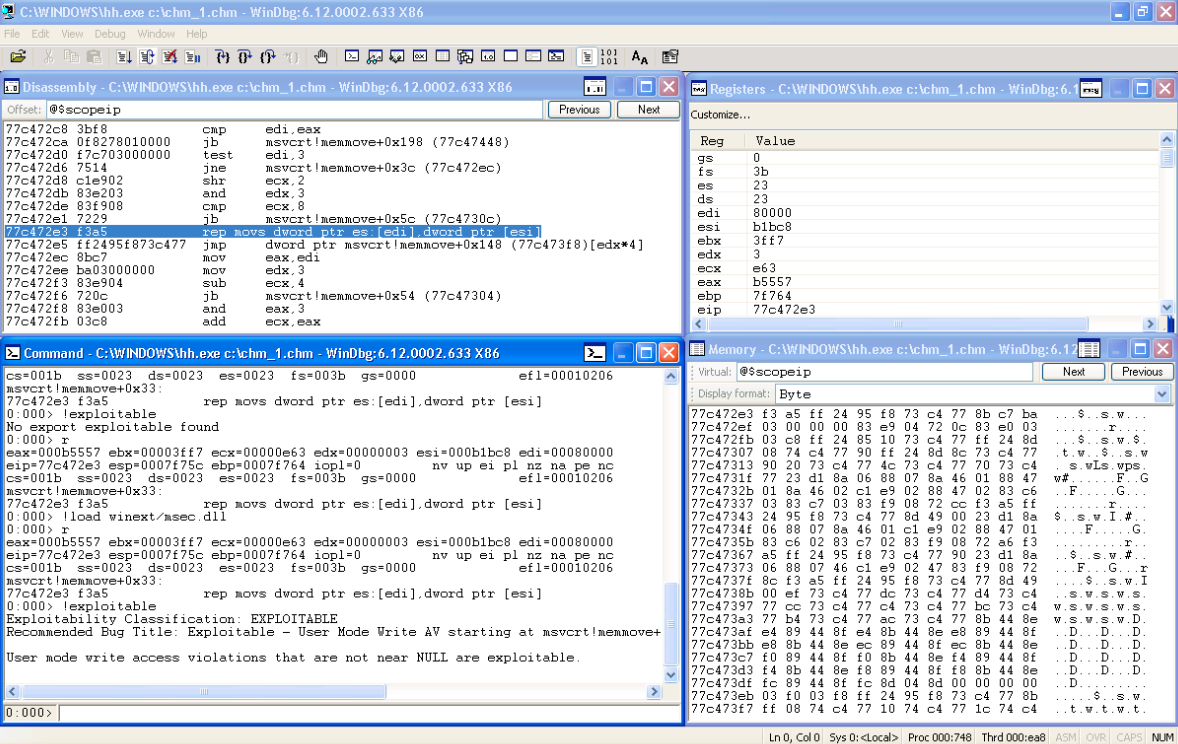
Task: Click 'Thrd 000:ea8' in status bar
Action: (1013, 737)
